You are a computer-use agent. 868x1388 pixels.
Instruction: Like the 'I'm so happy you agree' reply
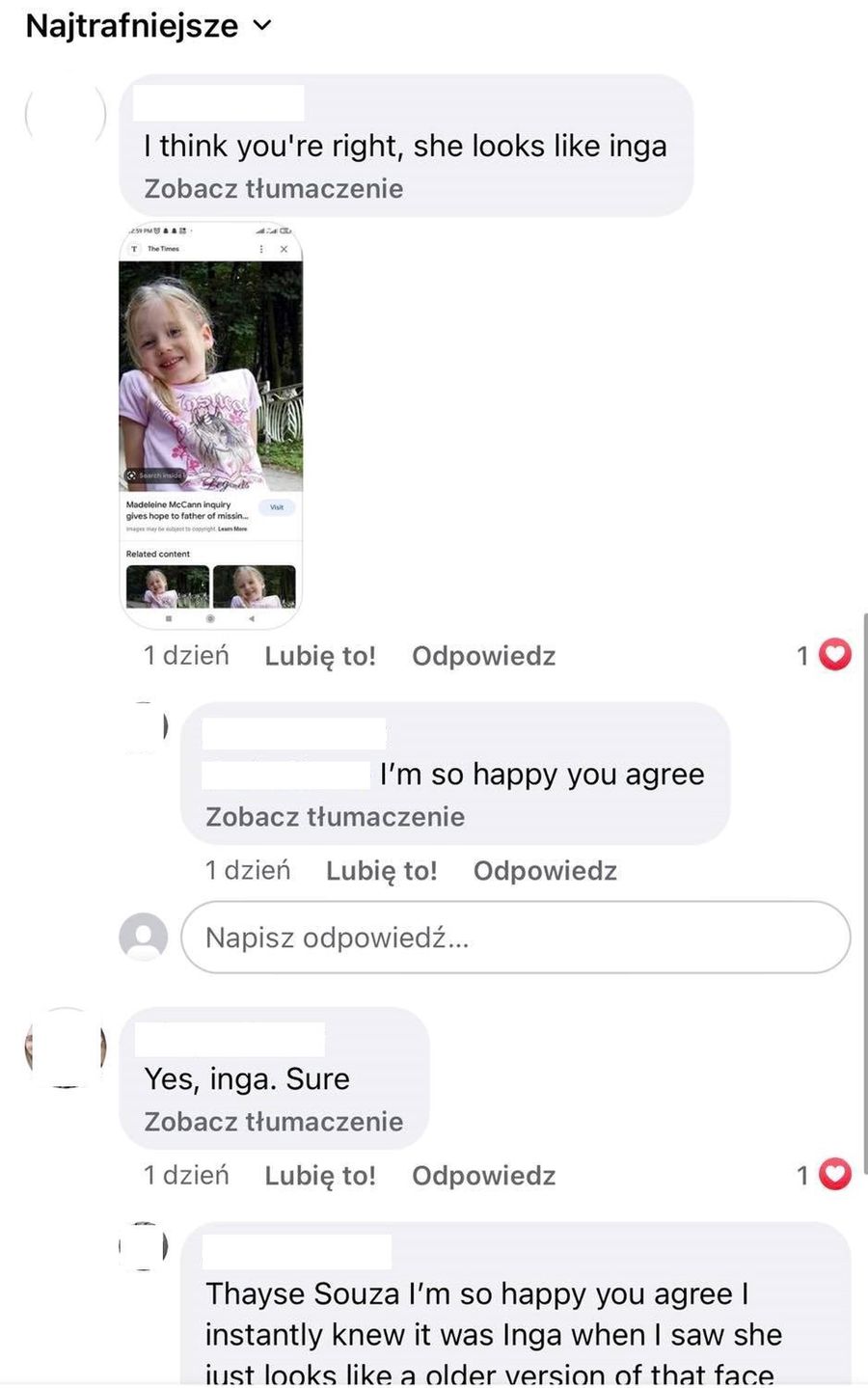coord(382,871)
